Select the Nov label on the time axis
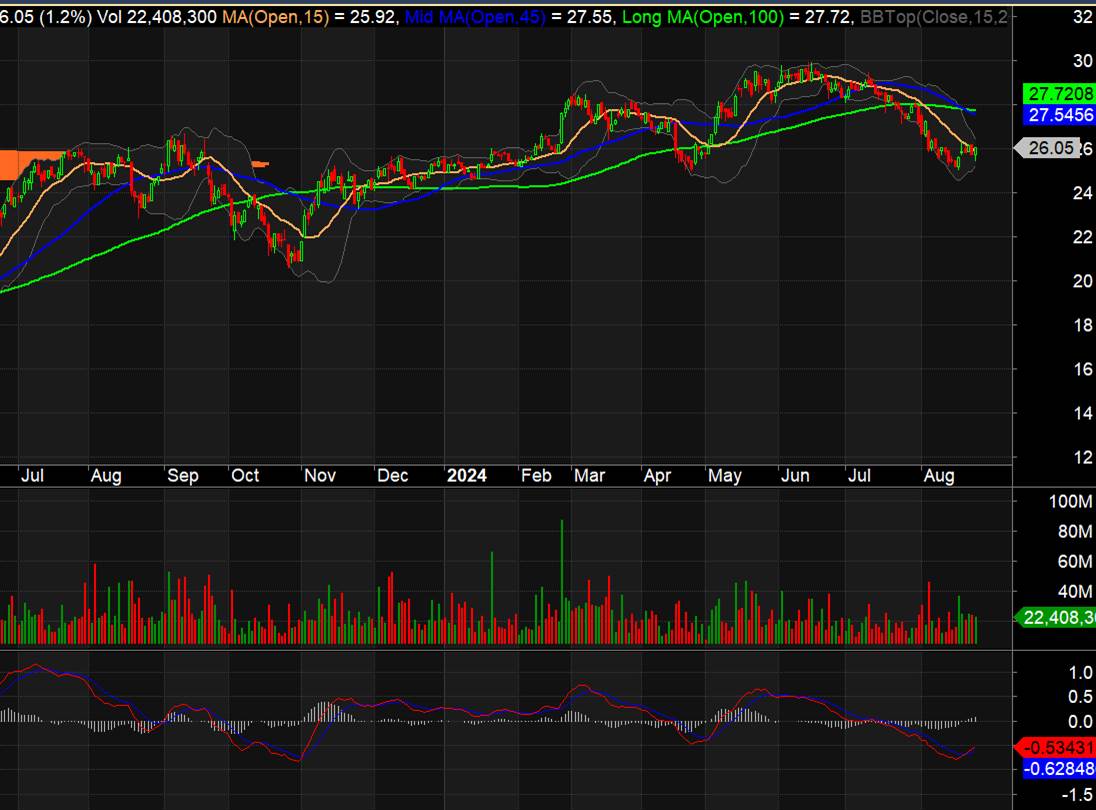Screen dimensions: 1096x810 (x=319, y=476)
